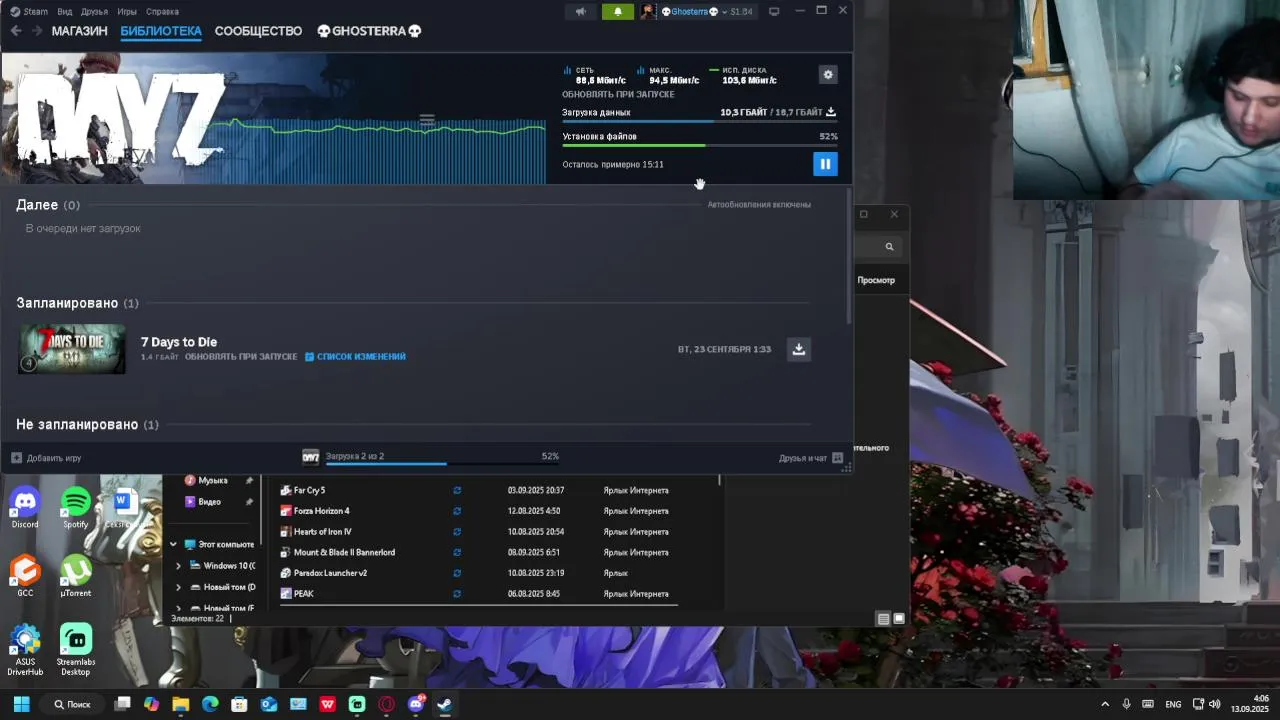Open the GCC desktop shortcut
1280x720 pixels.
coord(25,577)
